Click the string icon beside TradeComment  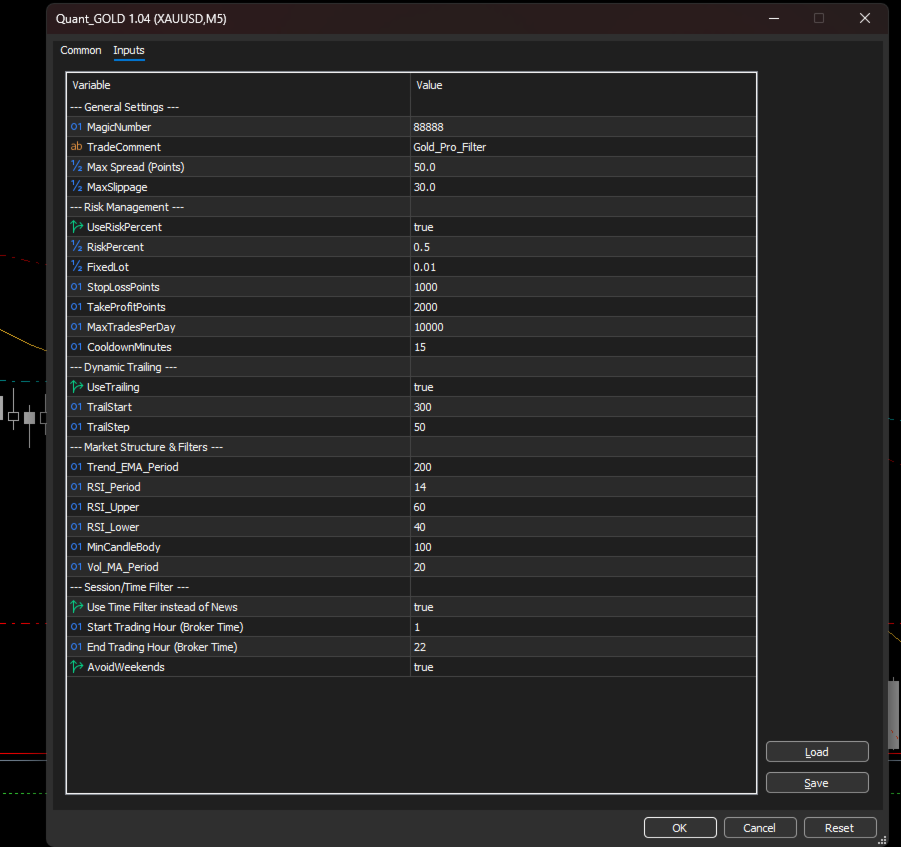(76, 147)
